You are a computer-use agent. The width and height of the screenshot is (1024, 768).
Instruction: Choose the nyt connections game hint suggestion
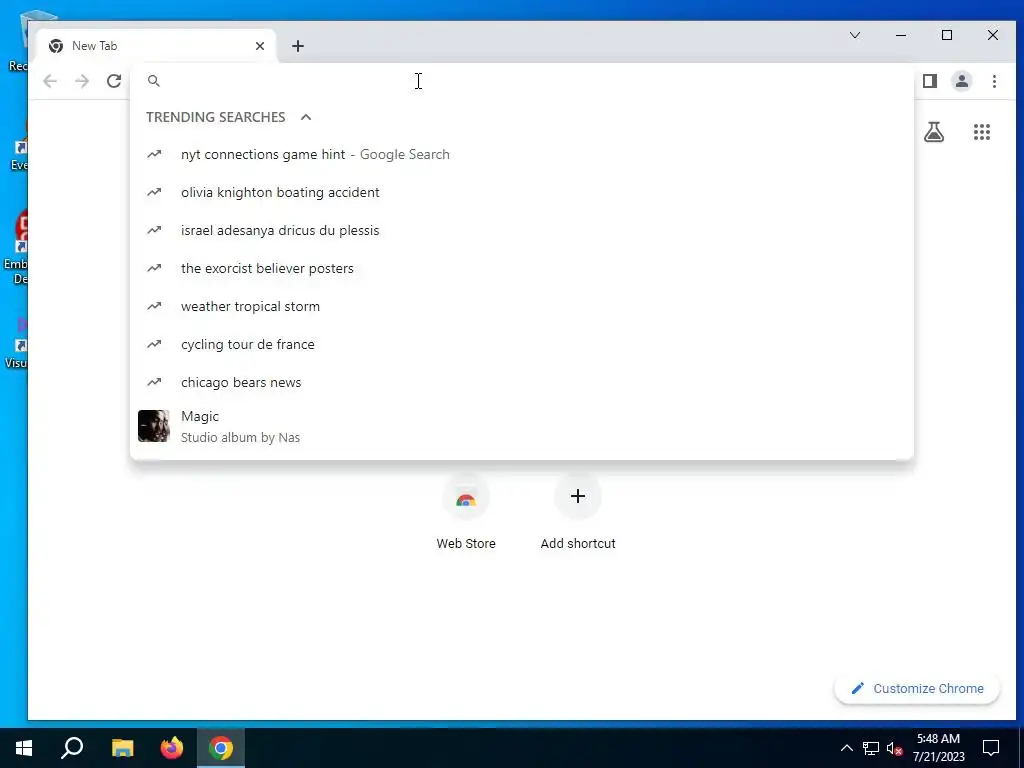pyautogui.click(x=522, y=155)
